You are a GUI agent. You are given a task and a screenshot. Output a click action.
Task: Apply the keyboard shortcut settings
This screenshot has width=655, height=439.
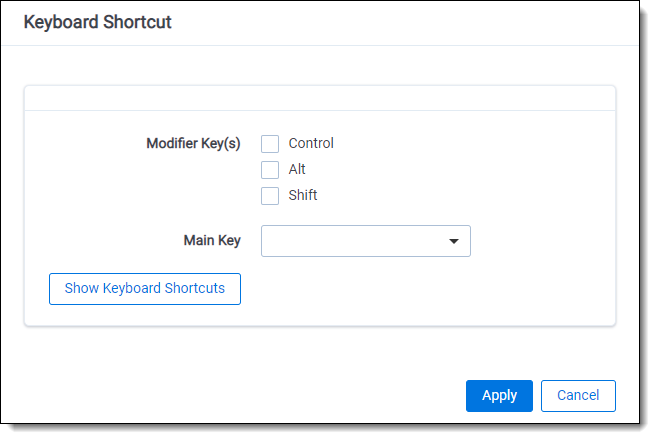[499, 395]
